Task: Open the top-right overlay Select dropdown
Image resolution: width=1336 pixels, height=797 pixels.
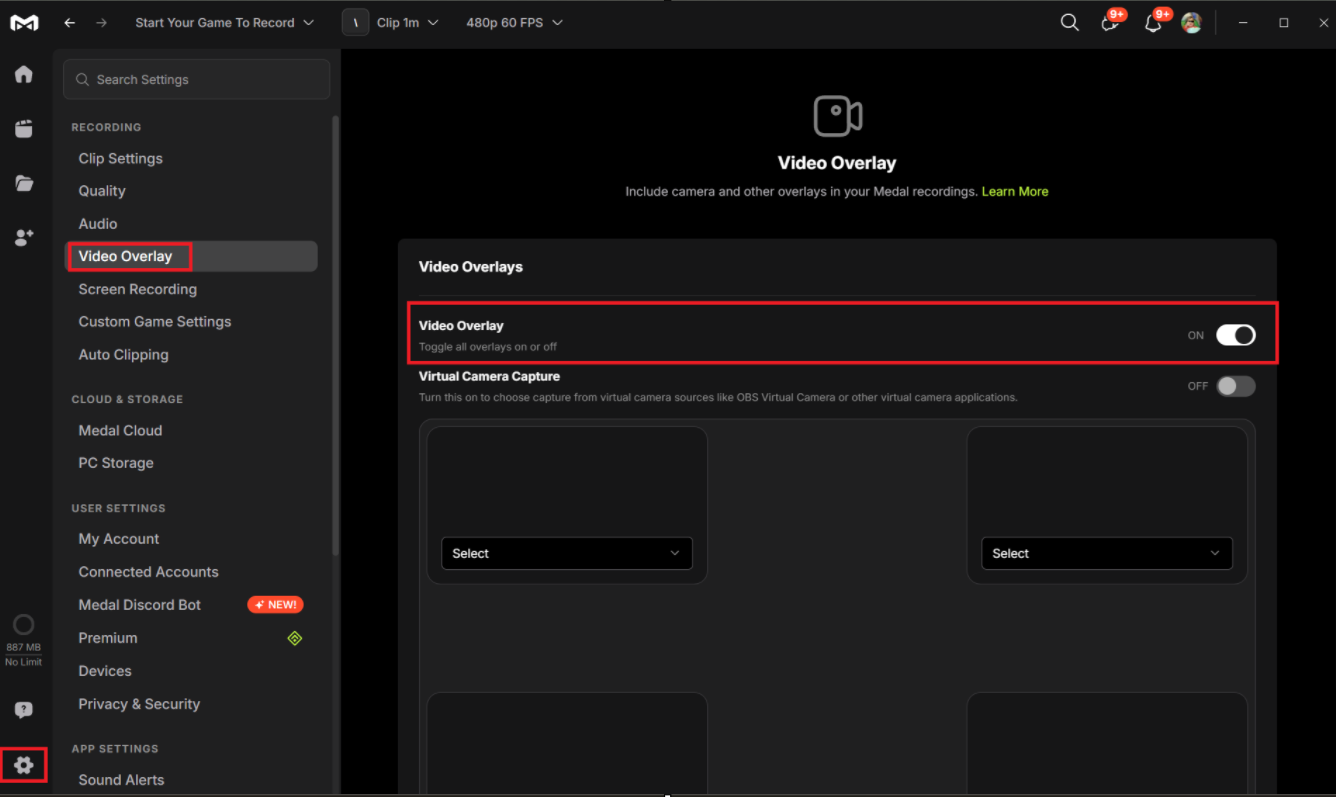Action: click(x=1106, y=553)
